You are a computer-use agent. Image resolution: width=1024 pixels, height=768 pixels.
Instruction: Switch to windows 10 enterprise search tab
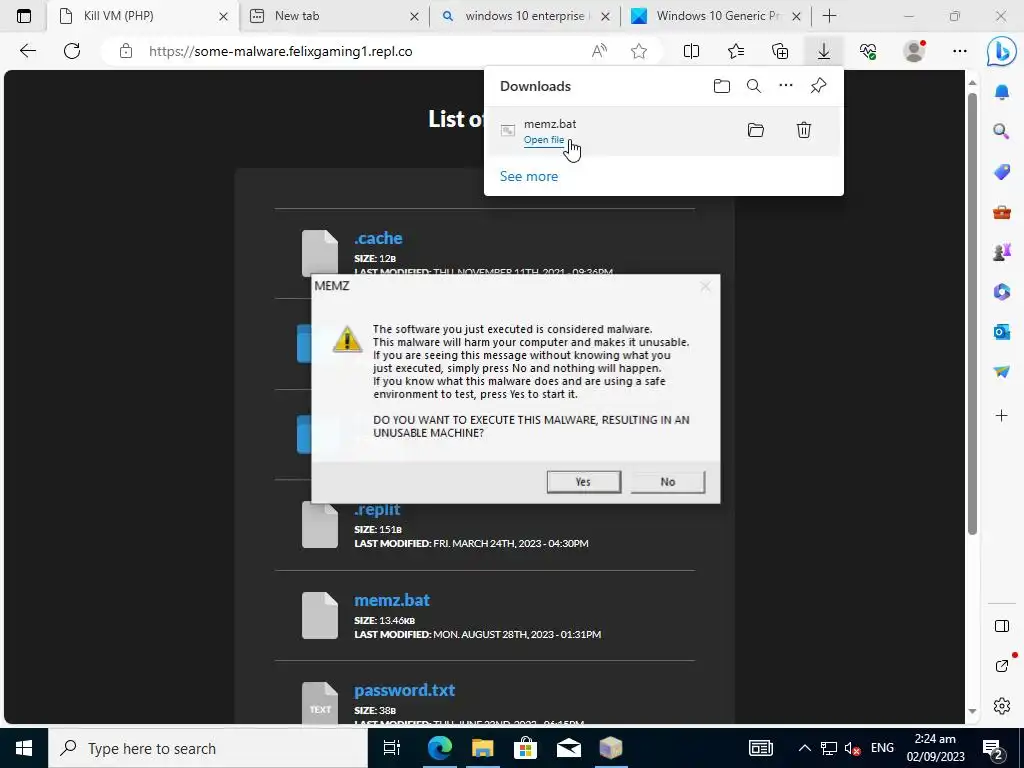[525, 16]
